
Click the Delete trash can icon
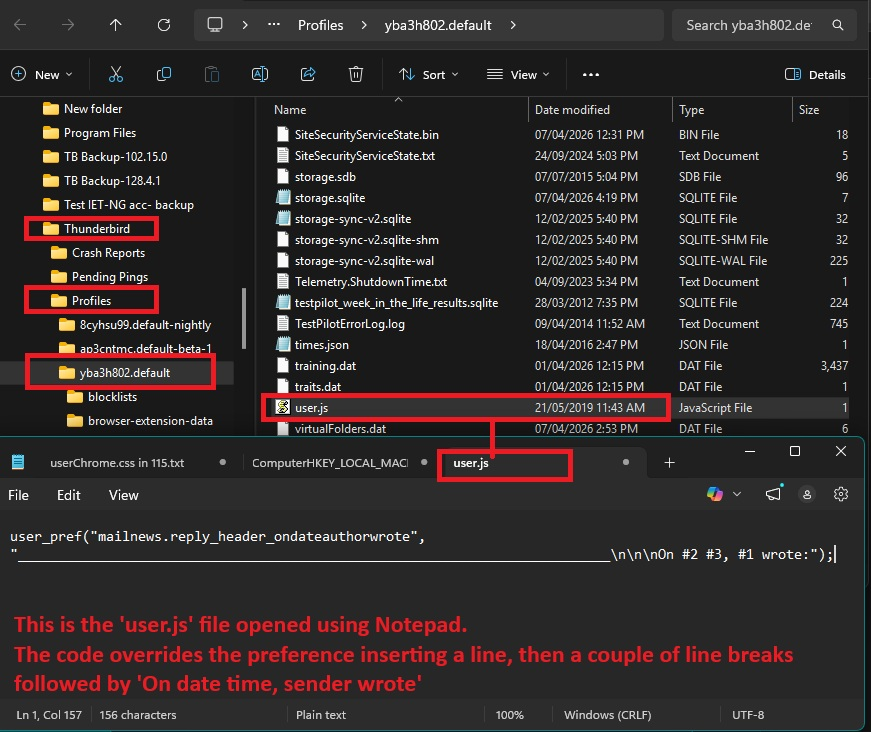coord(356,74)
